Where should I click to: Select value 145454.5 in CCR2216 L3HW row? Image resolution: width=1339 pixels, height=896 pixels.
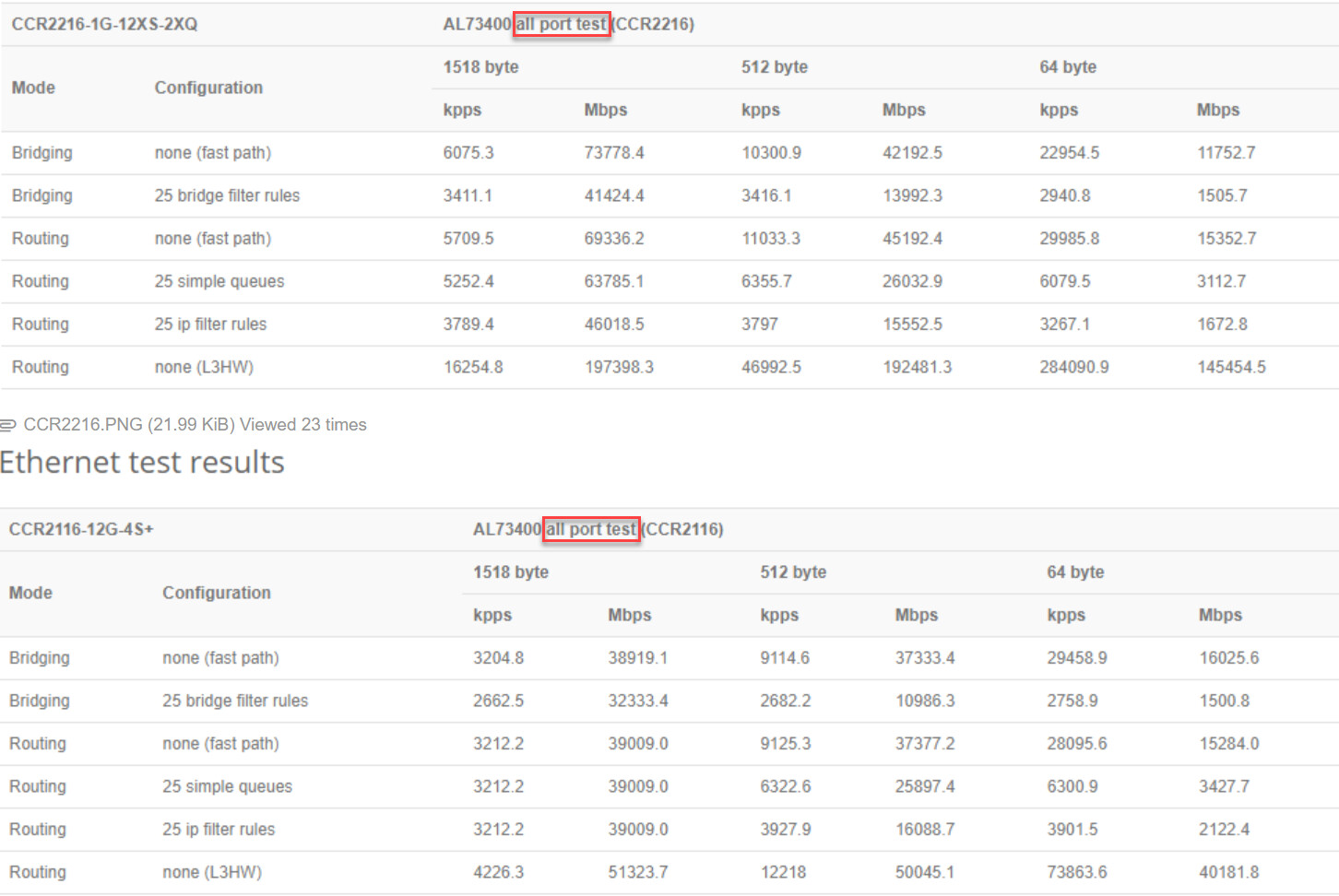pos(1231,367)
